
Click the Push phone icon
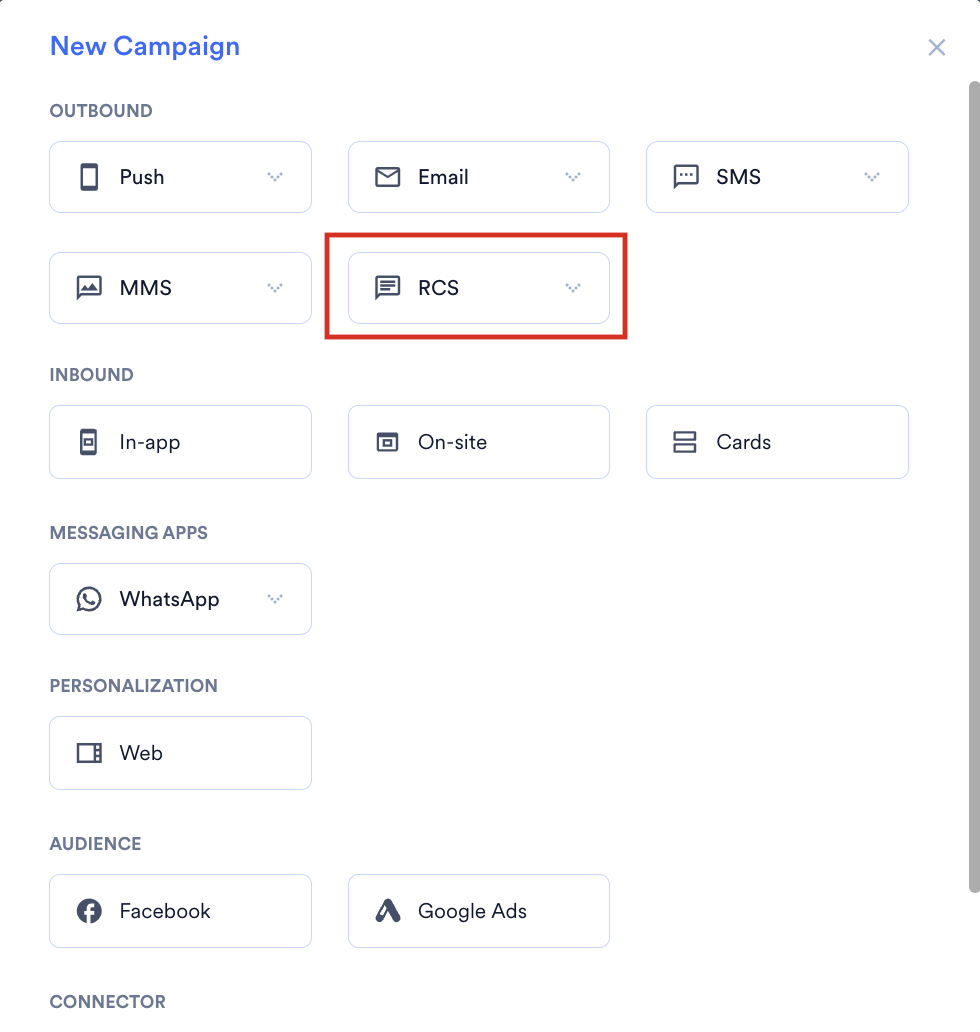pos(89,177)
